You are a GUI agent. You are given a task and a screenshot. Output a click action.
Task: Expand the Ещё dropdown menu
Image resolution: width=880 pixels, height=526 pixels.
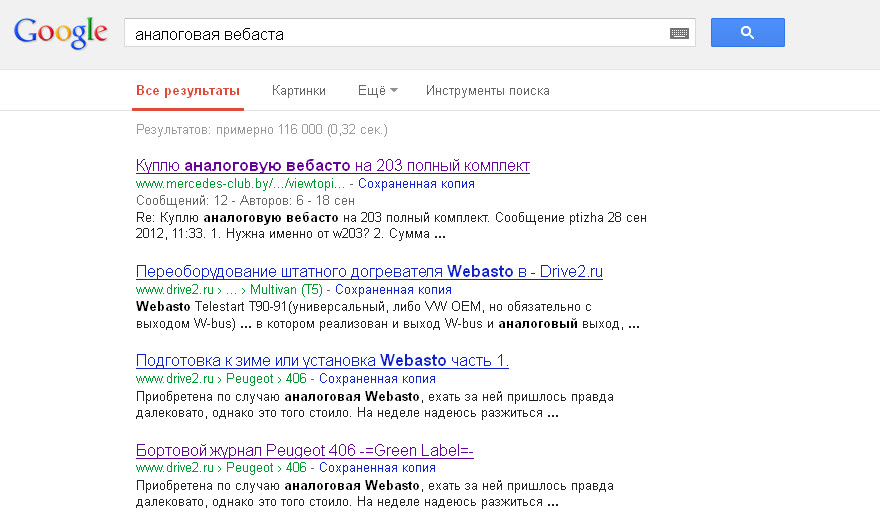pos(377,91)
